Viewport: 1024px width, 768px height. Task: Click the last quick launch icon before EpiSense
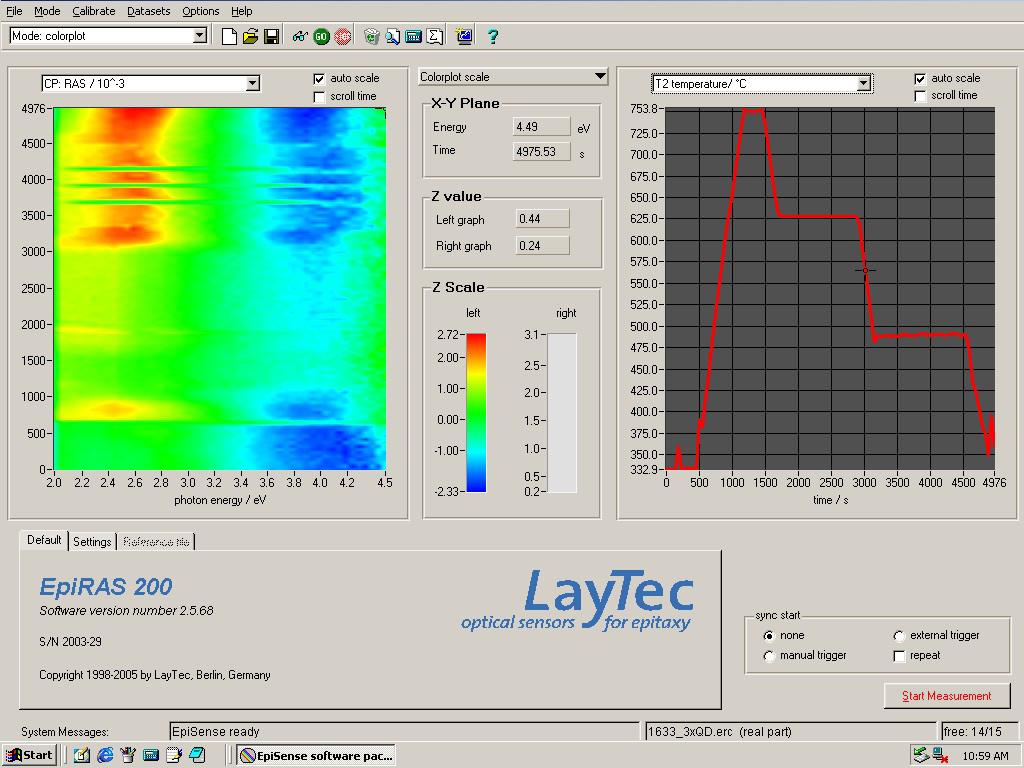coord(197,756)
